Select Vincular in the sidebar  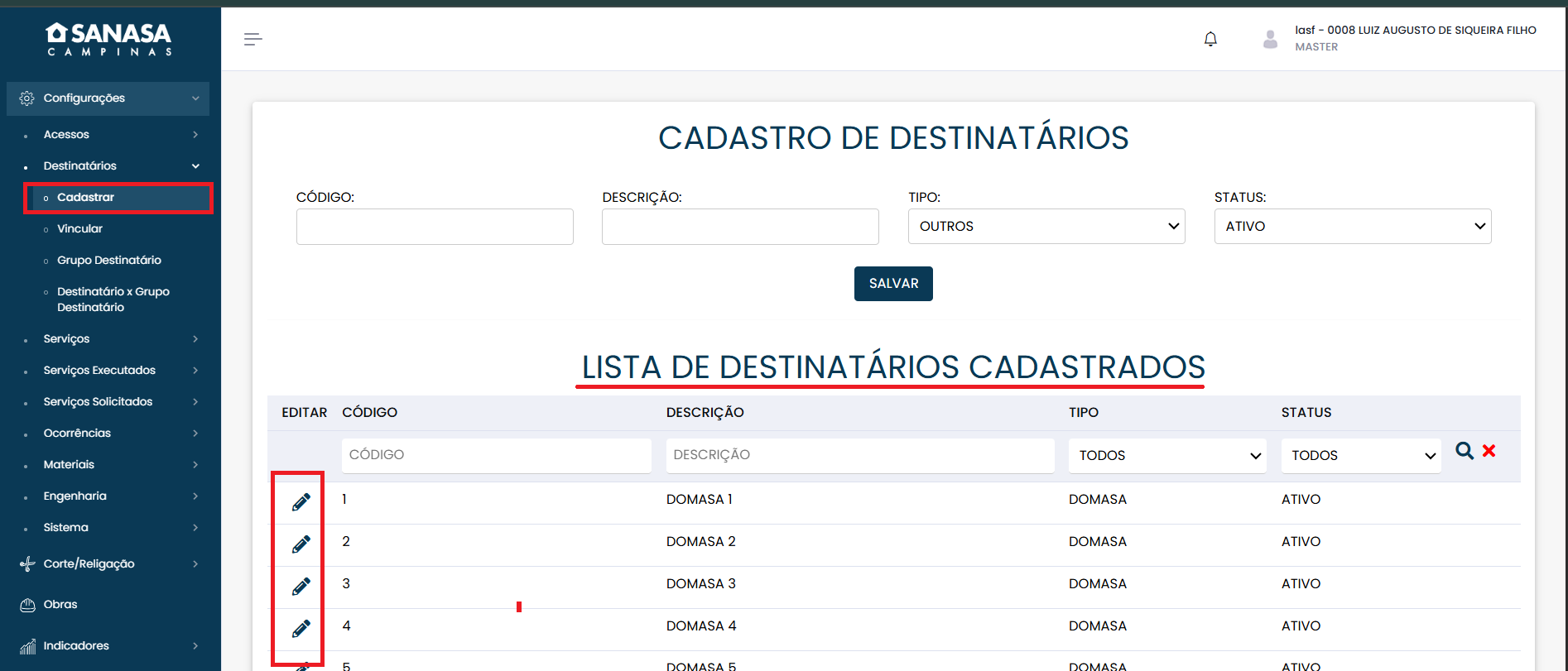[79, 229]
